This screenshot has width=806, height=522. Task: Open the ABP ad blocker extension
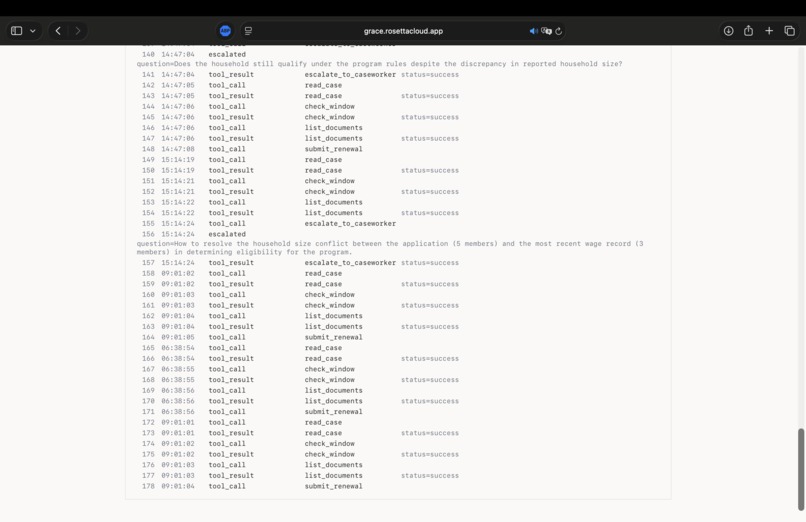pos(225,31)
